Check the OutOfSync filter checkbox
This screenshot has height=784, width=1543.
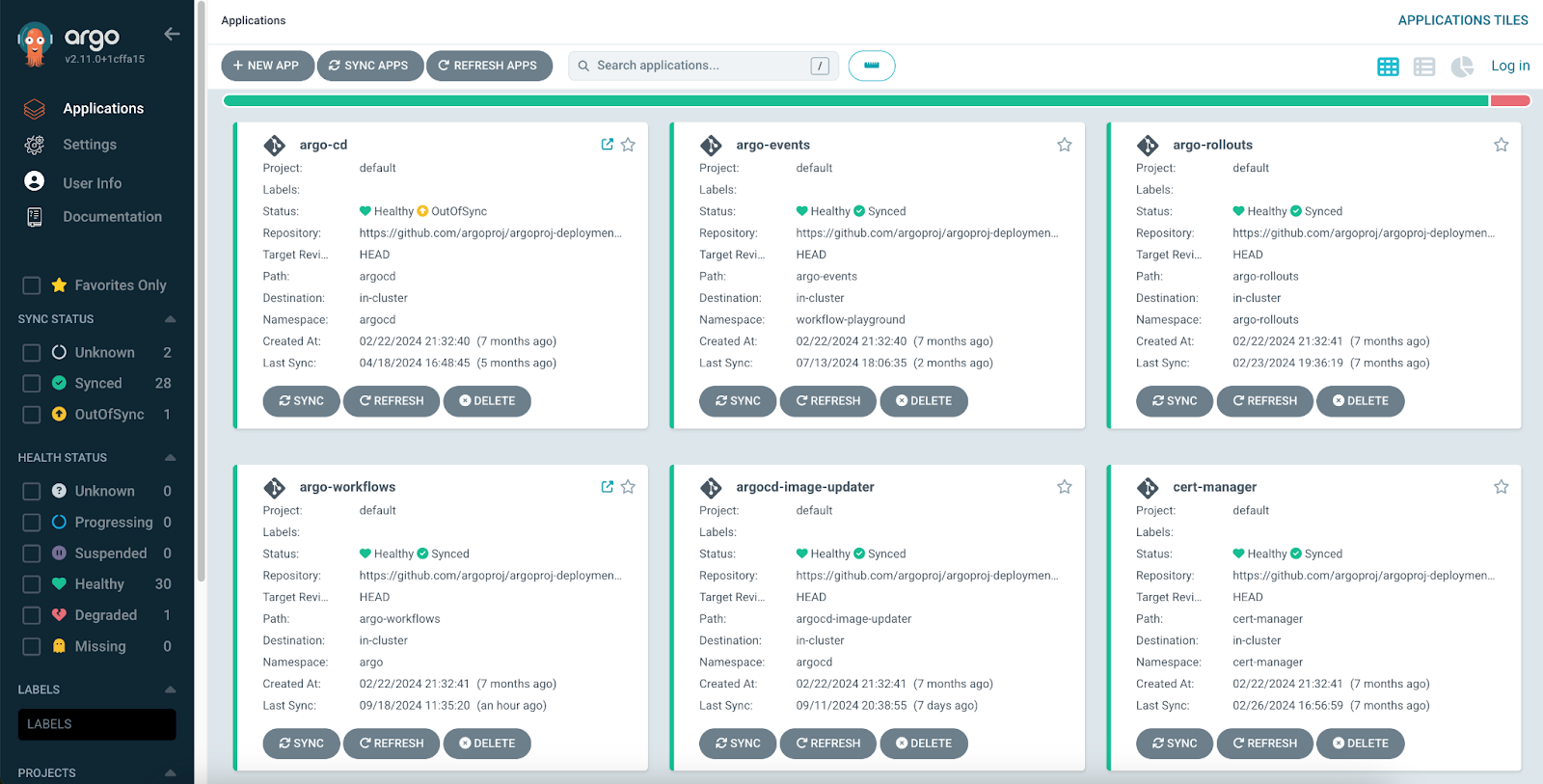[32, 415]
